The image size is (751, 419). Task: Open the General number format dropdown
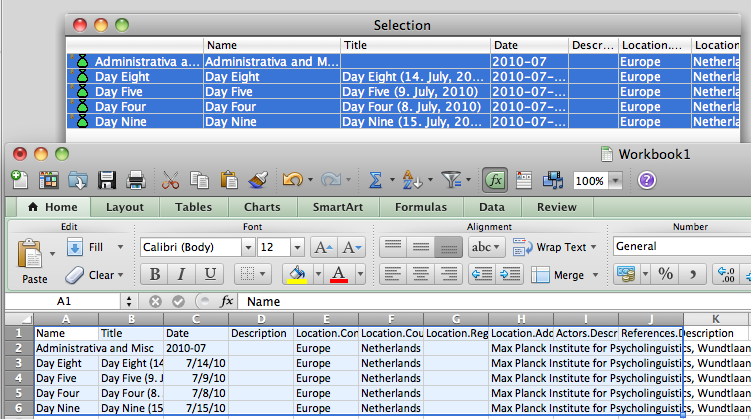pos(678,246)
